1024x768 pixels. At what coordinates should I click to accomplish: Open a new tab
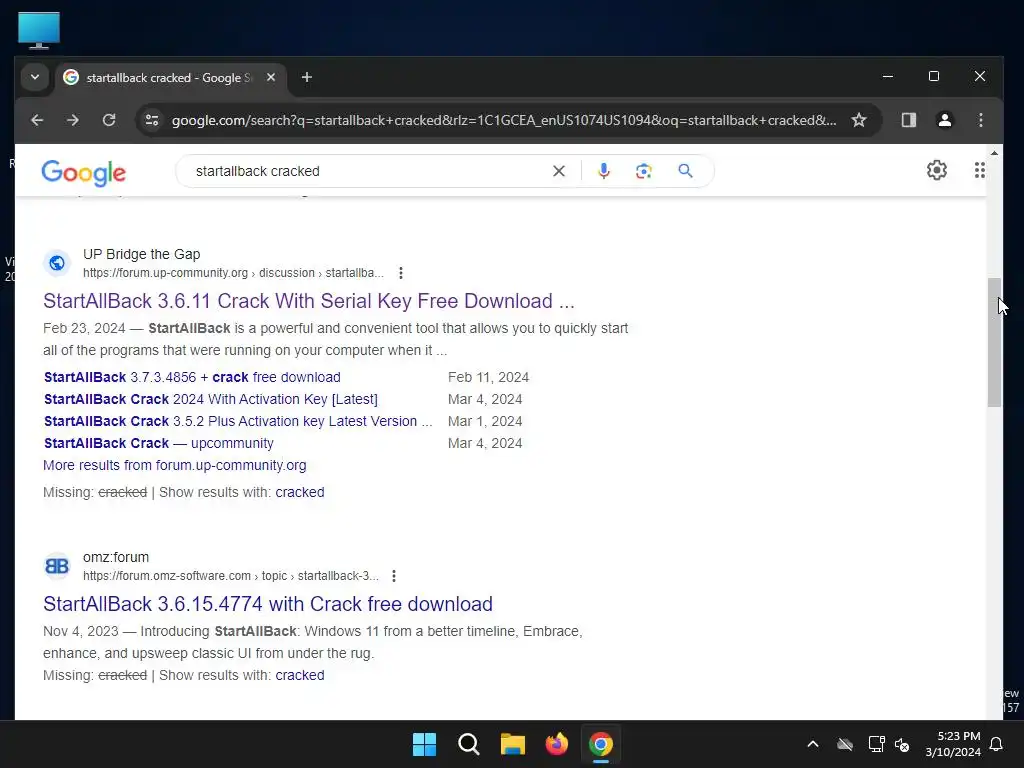tap(306, 77)
